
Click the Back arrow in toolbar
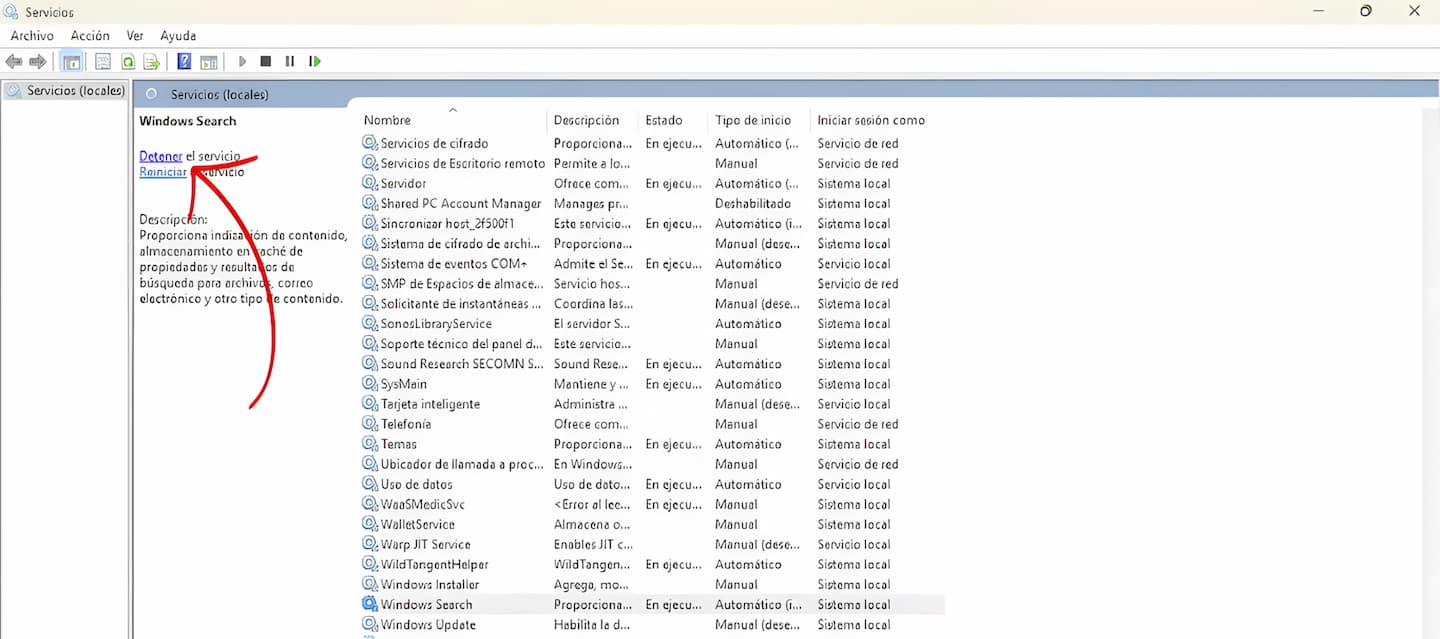point(14,62)
